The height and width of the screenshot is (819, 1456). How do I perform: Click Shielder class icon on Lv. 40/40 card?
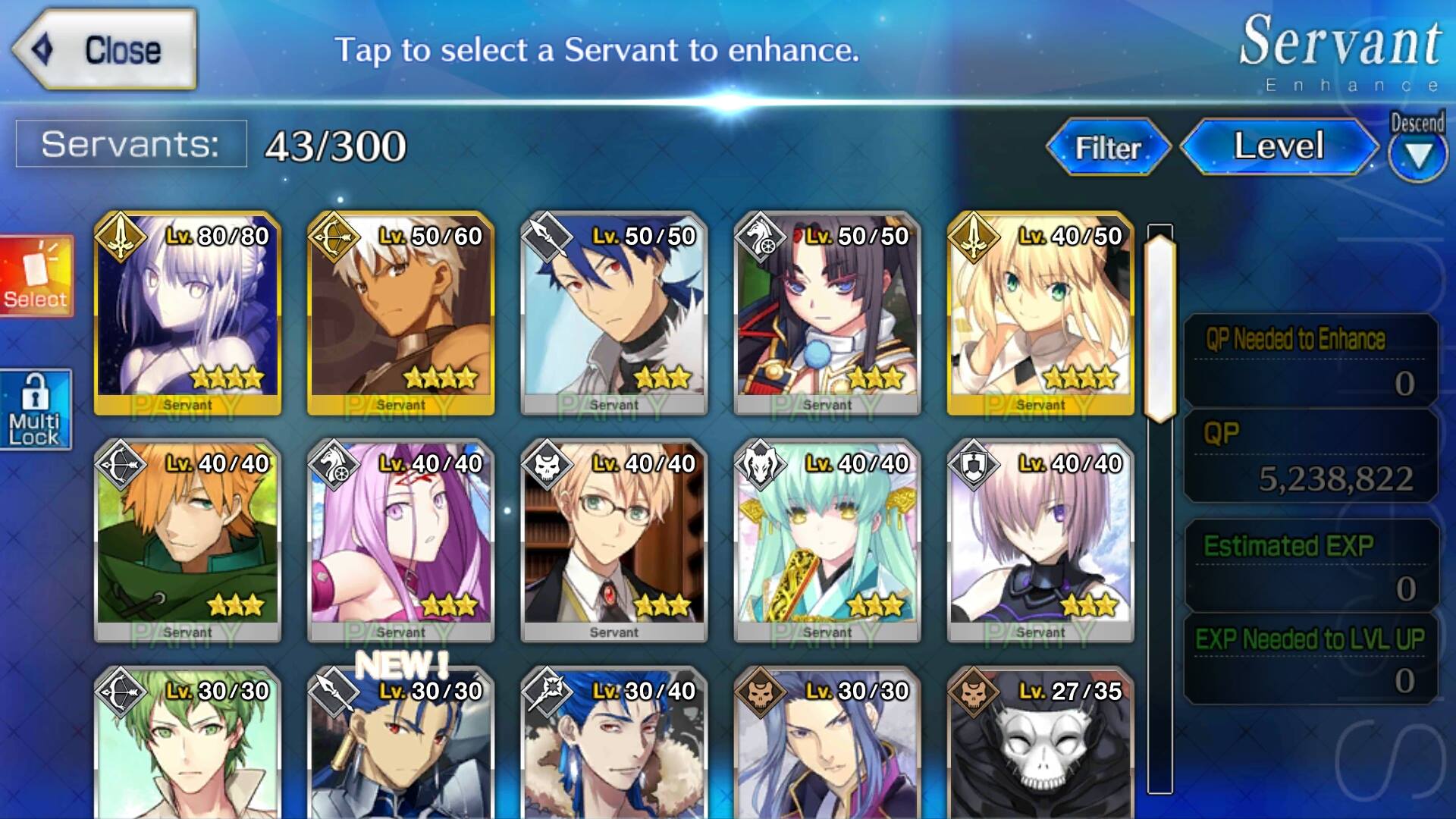(974, 464)
